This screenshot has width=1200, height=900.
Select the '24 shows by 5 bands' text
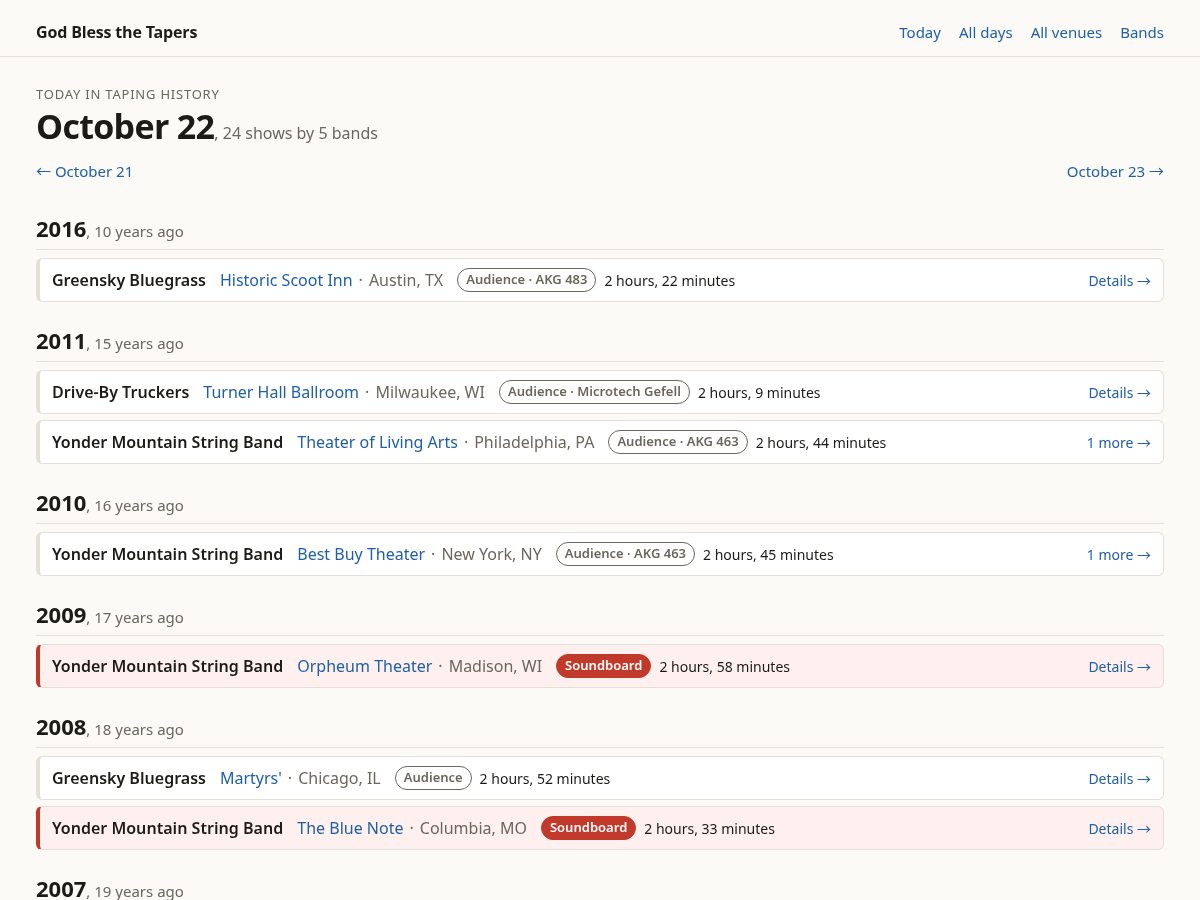[300, 133]
